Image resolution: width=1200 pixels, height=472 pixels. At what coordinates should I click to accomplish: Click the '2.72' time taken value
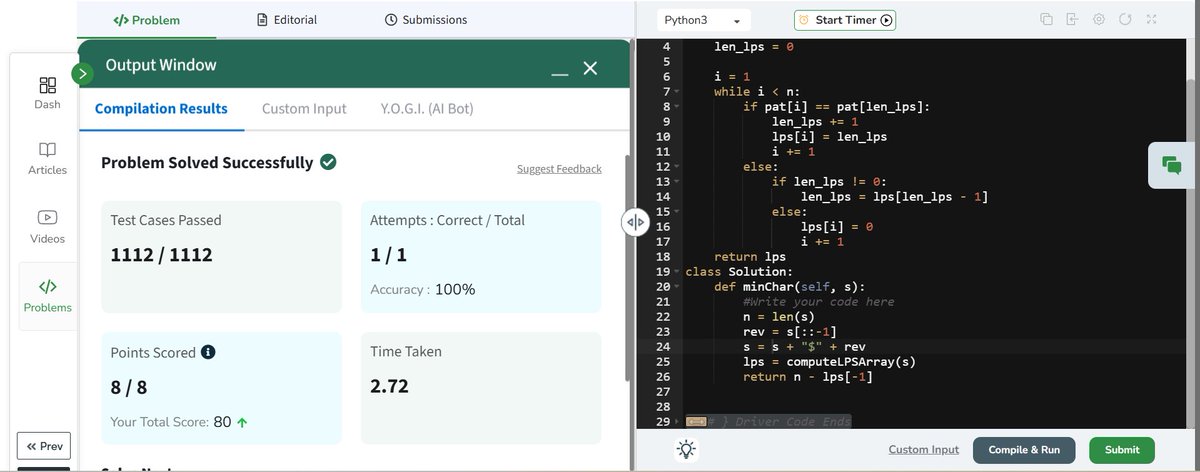389,386
